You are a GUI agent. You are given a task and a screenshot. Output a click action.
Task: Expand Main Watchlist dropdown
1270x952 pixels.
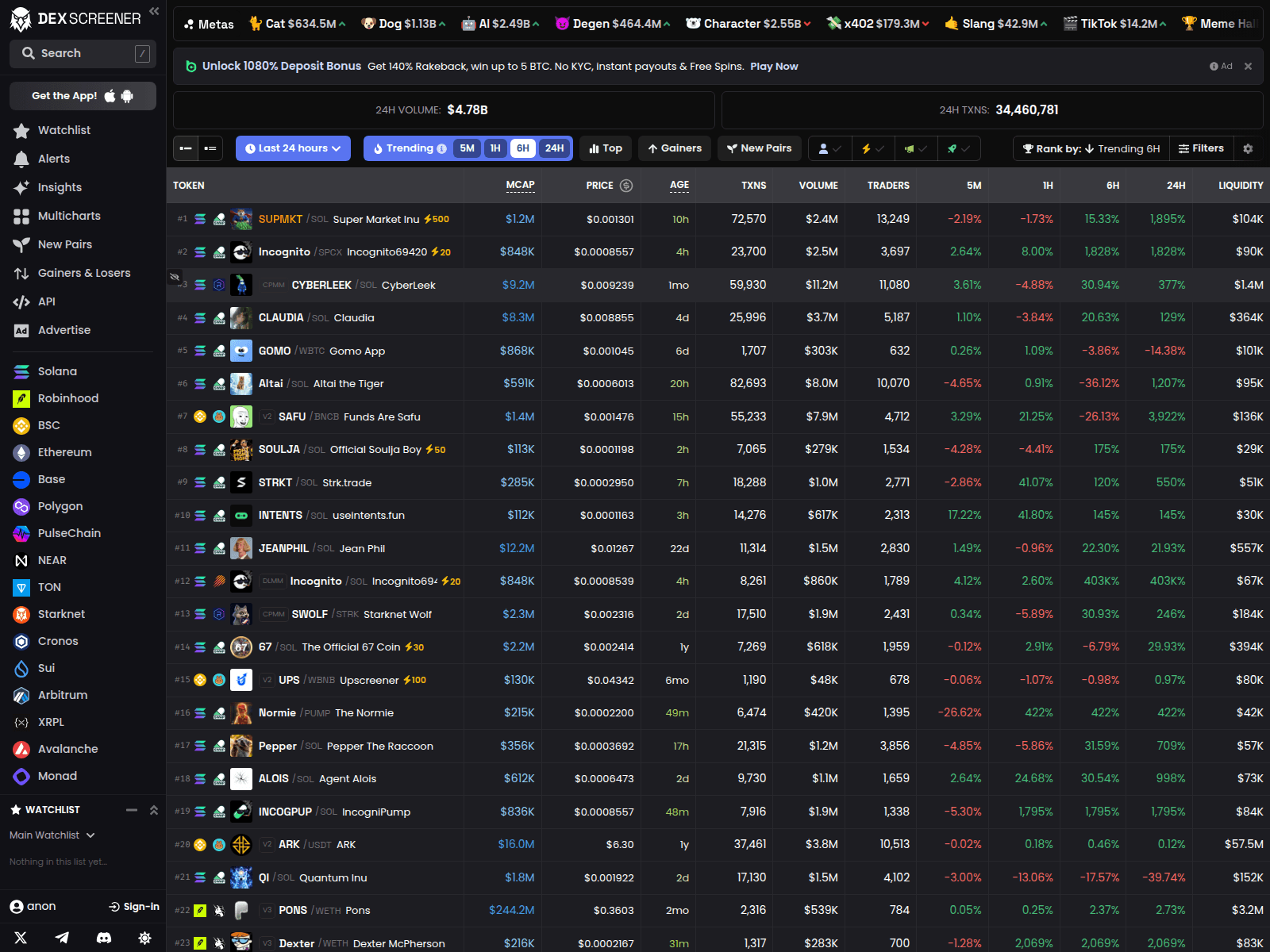click(52, 835)
